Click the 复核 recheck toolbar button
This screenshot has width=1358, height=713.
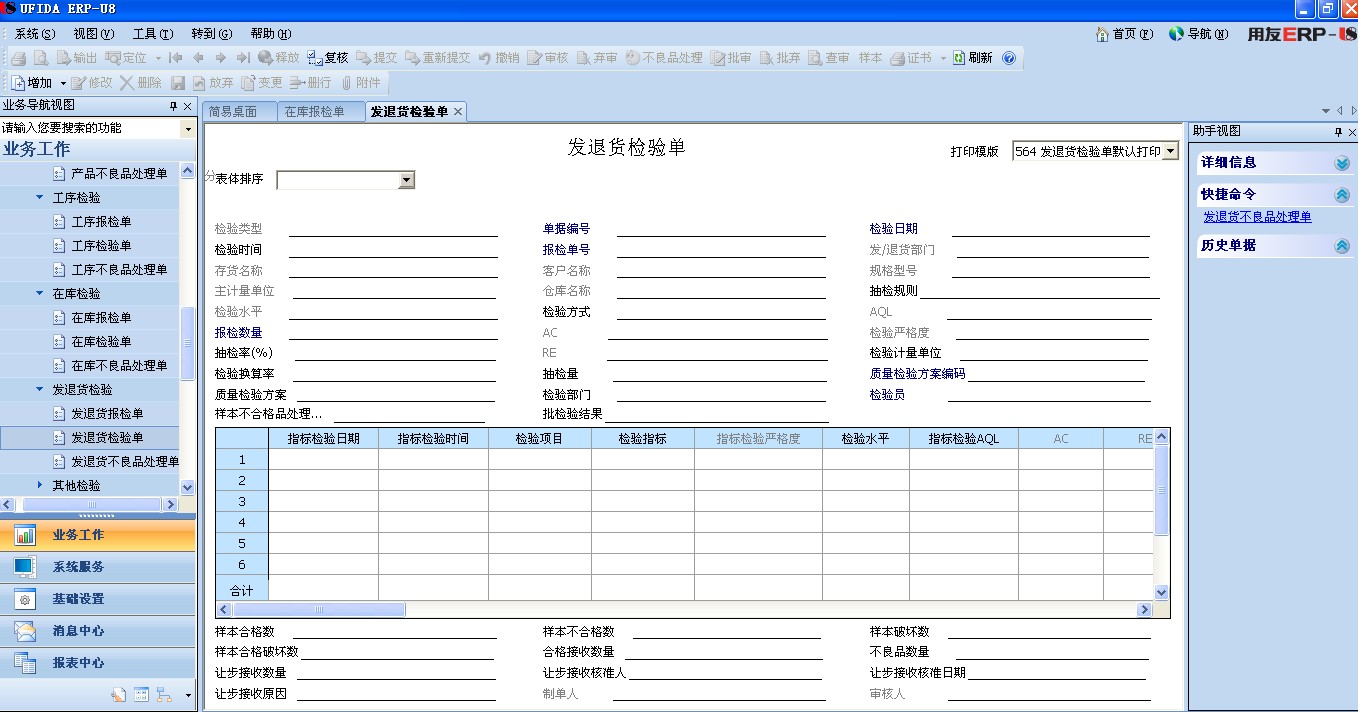[x=328, y=58]
